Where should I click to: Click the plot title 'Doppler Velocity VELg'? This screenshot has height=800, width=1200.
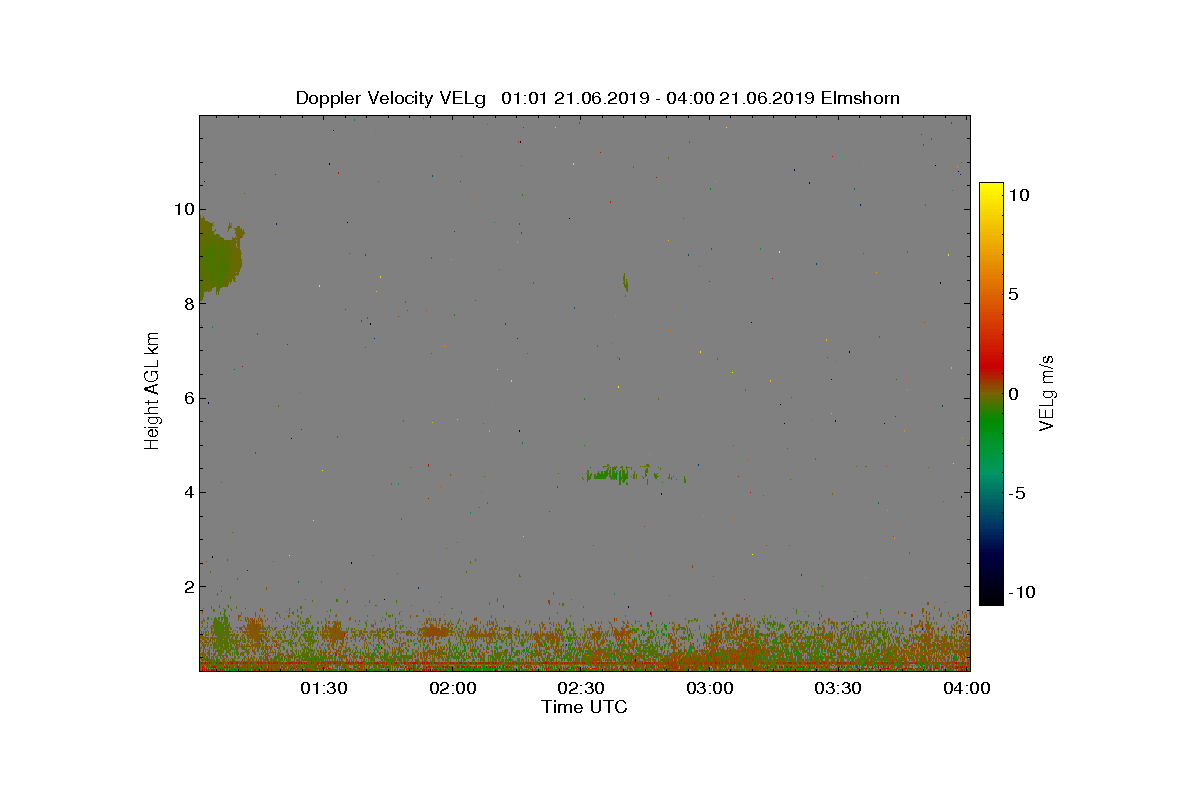tap(390, 98)
